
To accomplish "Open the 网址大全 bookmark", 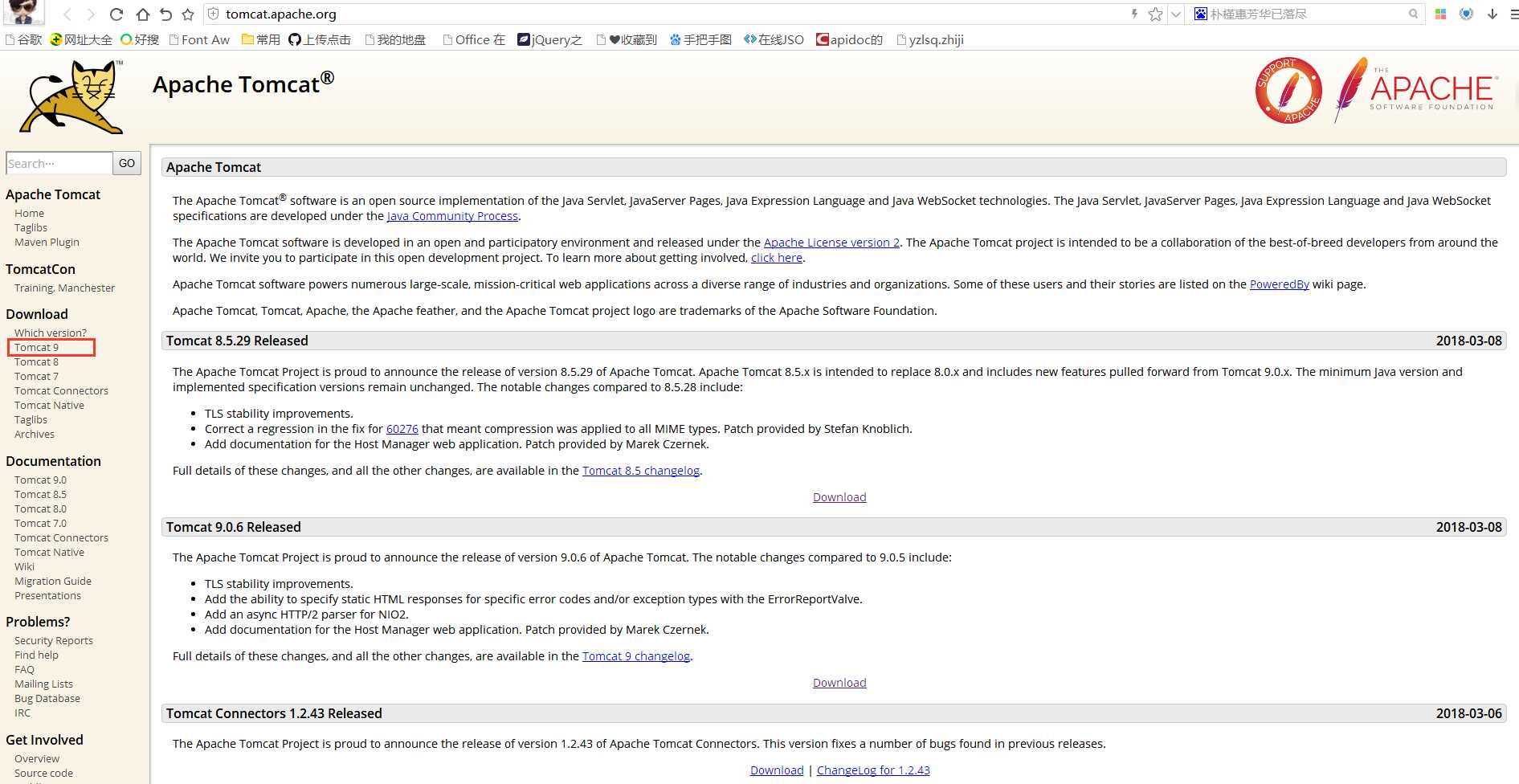I will click(x=81, y=39).
